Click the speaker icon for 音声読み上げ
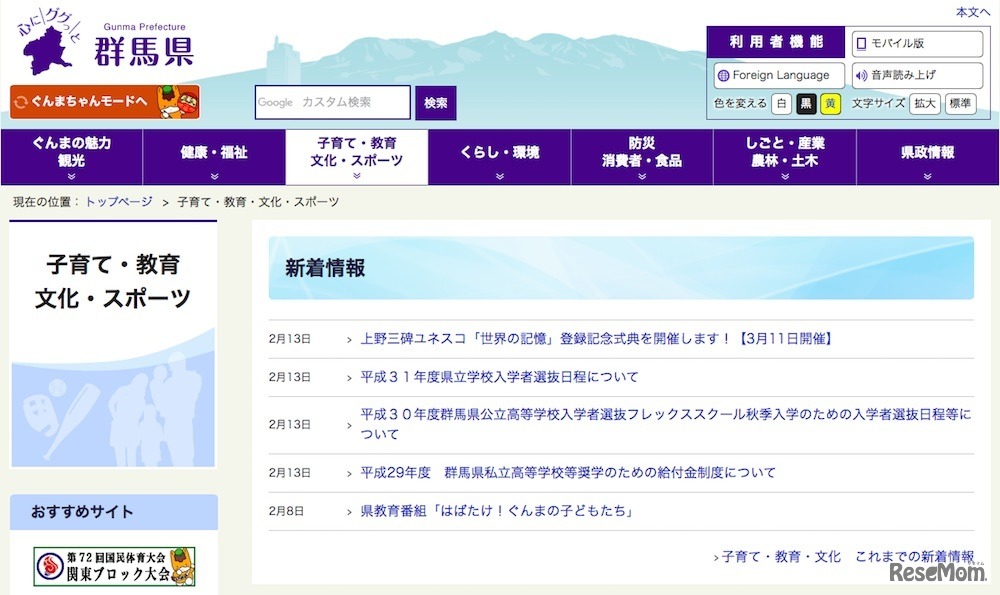The image size is (1000, 595). coord(860,74)
